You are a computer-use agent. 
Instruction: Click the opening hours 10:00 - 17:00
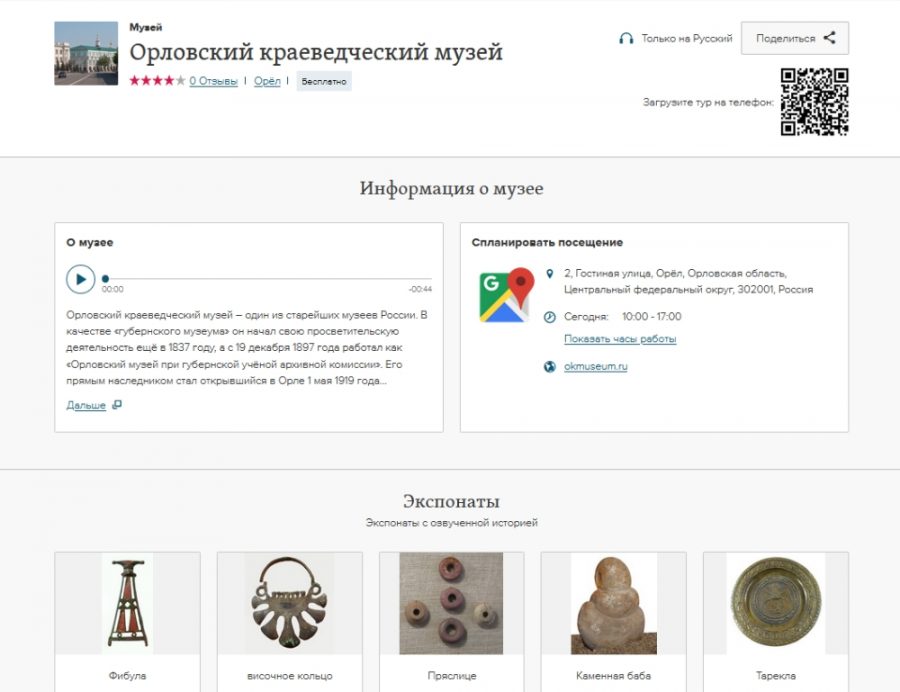(652, 317)
